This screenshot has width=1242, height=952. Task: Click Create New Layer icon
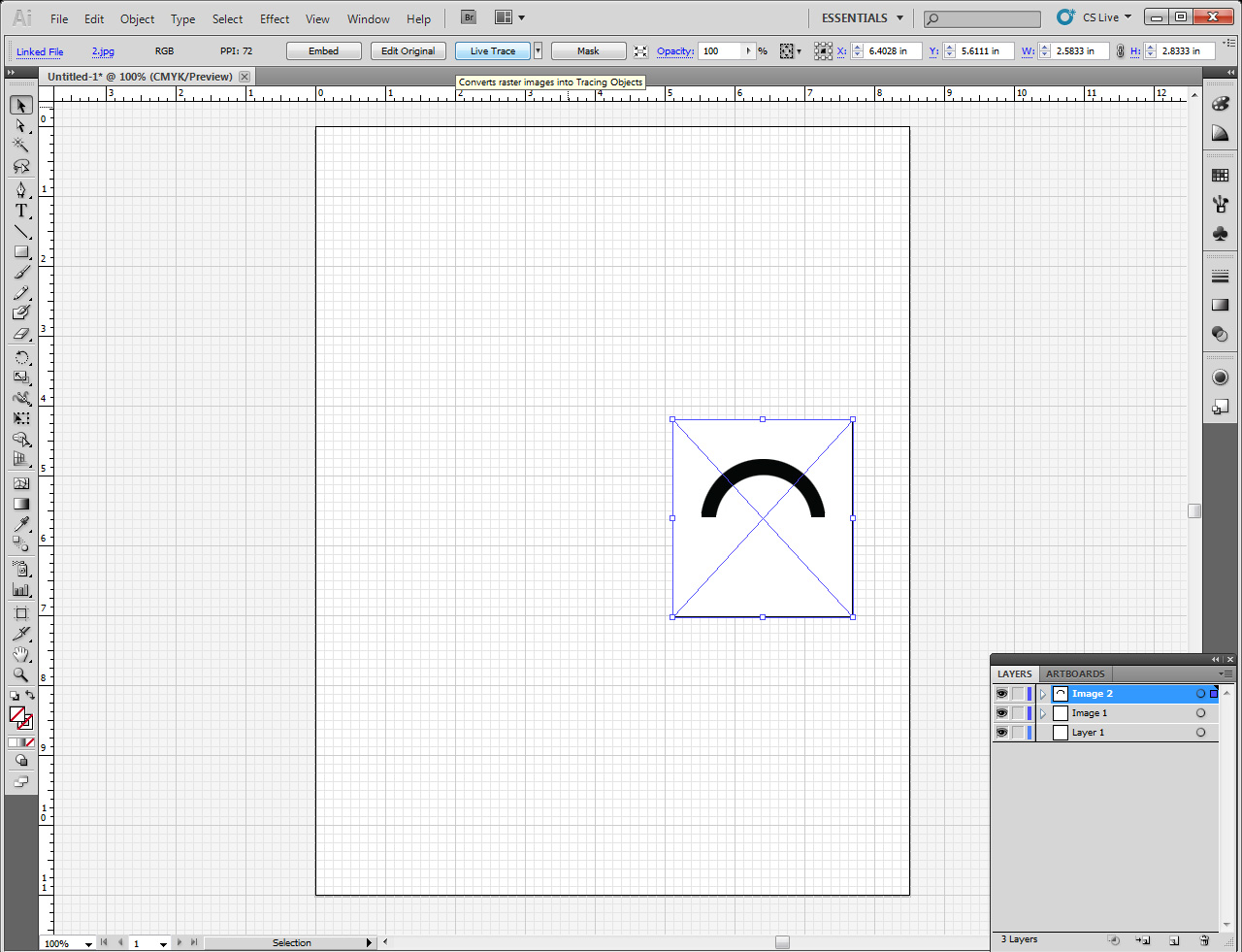click(x=1174, y=940)
